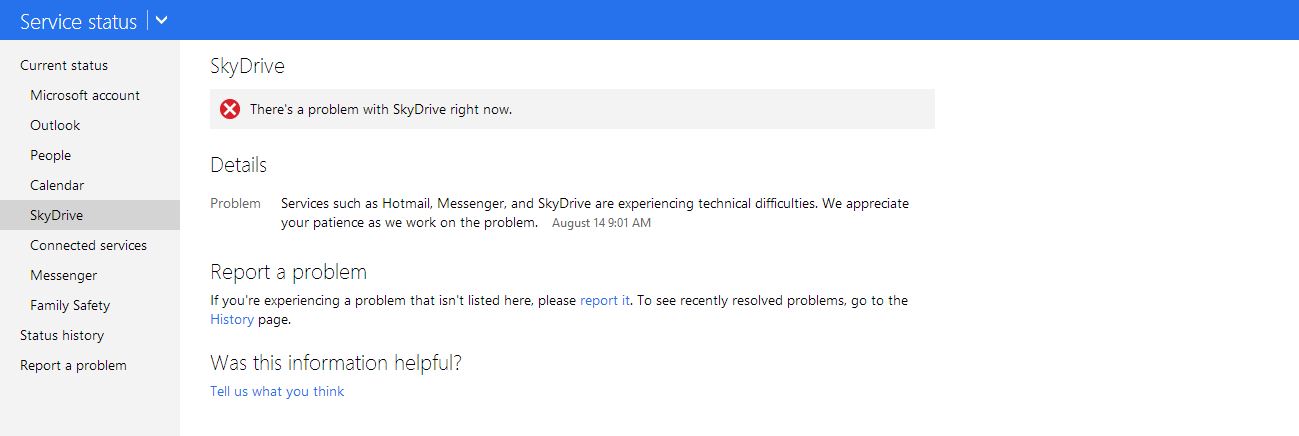Click the SkyDrive page heading
The image size is (1299, 436).
click(247, 67)
